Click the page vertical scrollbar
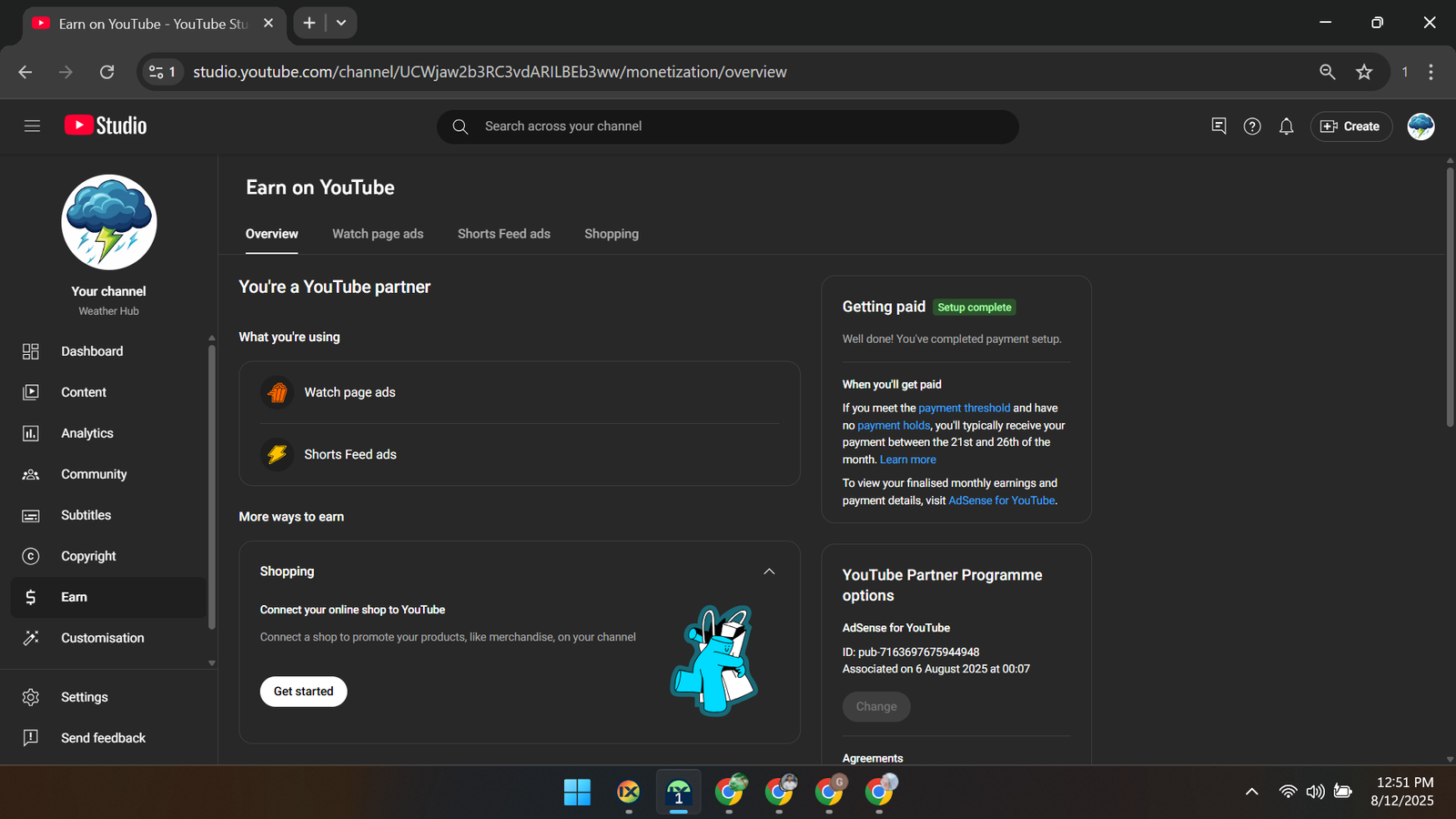This screenshot has height=819, width=1456. [1450, 296]
